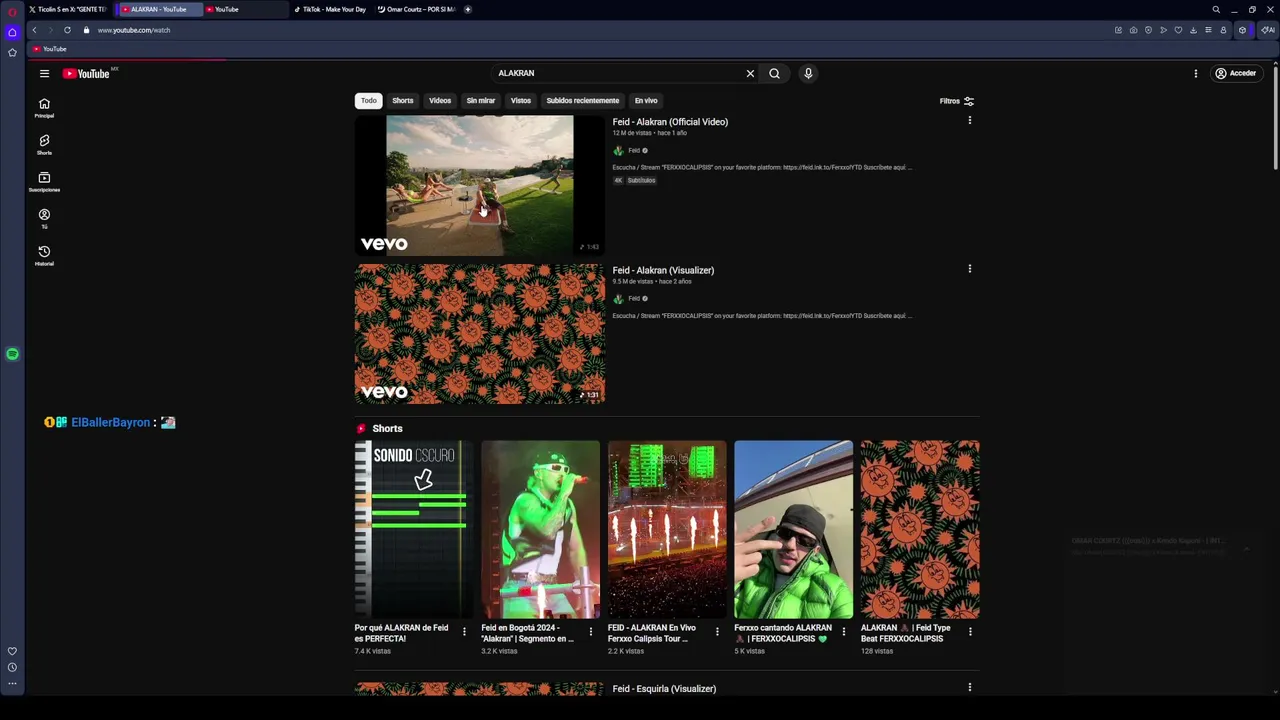Open more options for Alakran (Visualizer)
This screenshot has width=1280, height=720.
tap(969, 269)
